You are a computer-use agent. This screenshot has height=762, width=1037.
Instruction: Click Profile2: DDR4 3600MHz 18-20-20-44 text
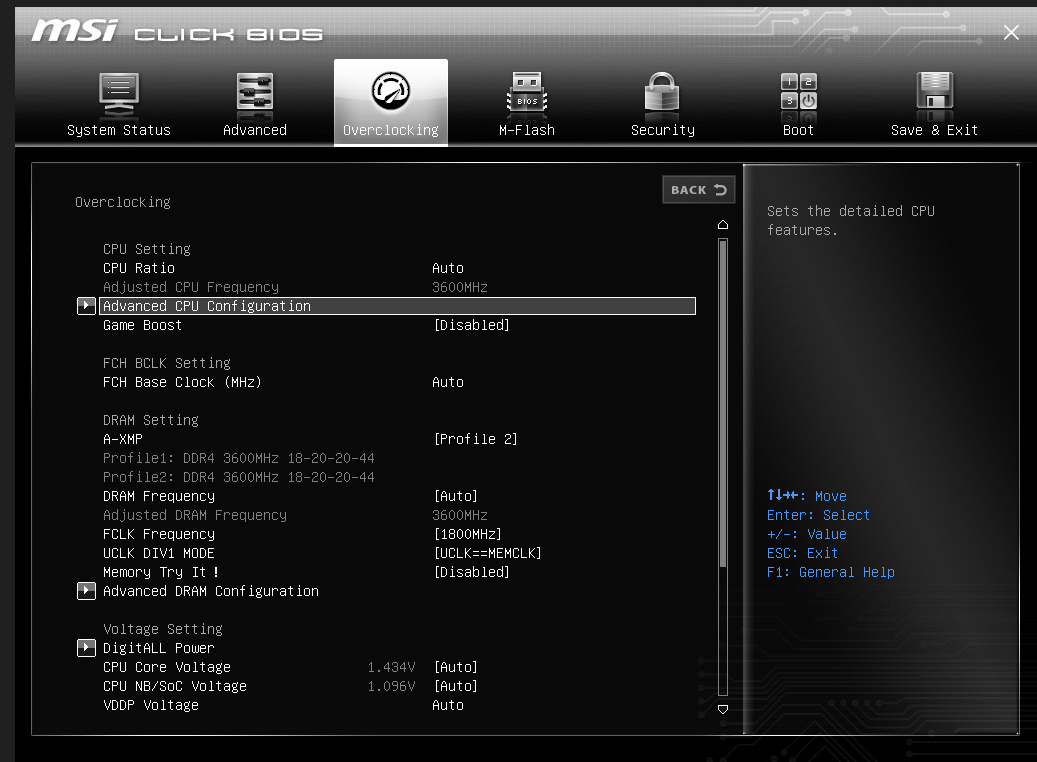point(239,477)
